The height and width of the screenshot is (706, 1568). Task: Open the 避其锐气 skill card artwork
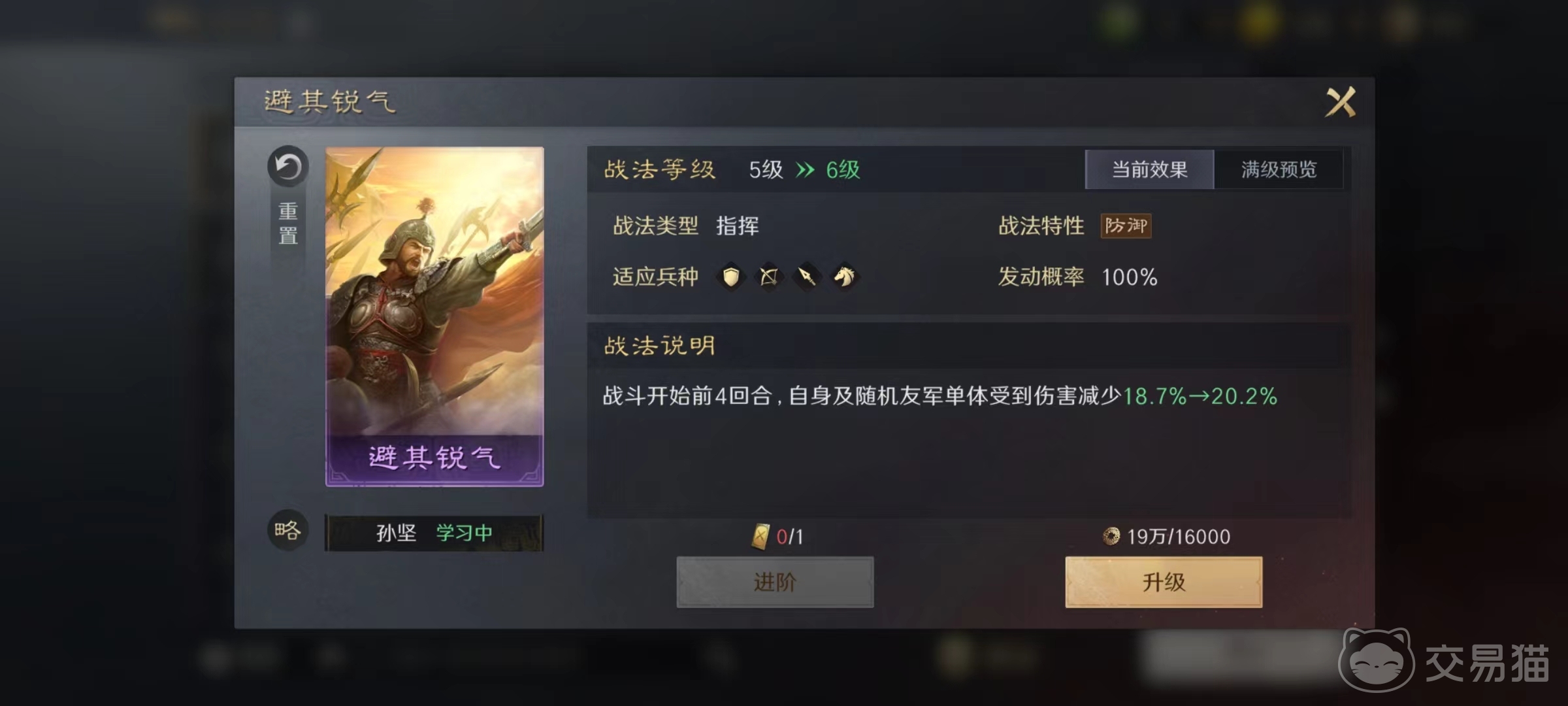[x=434, y=316]
